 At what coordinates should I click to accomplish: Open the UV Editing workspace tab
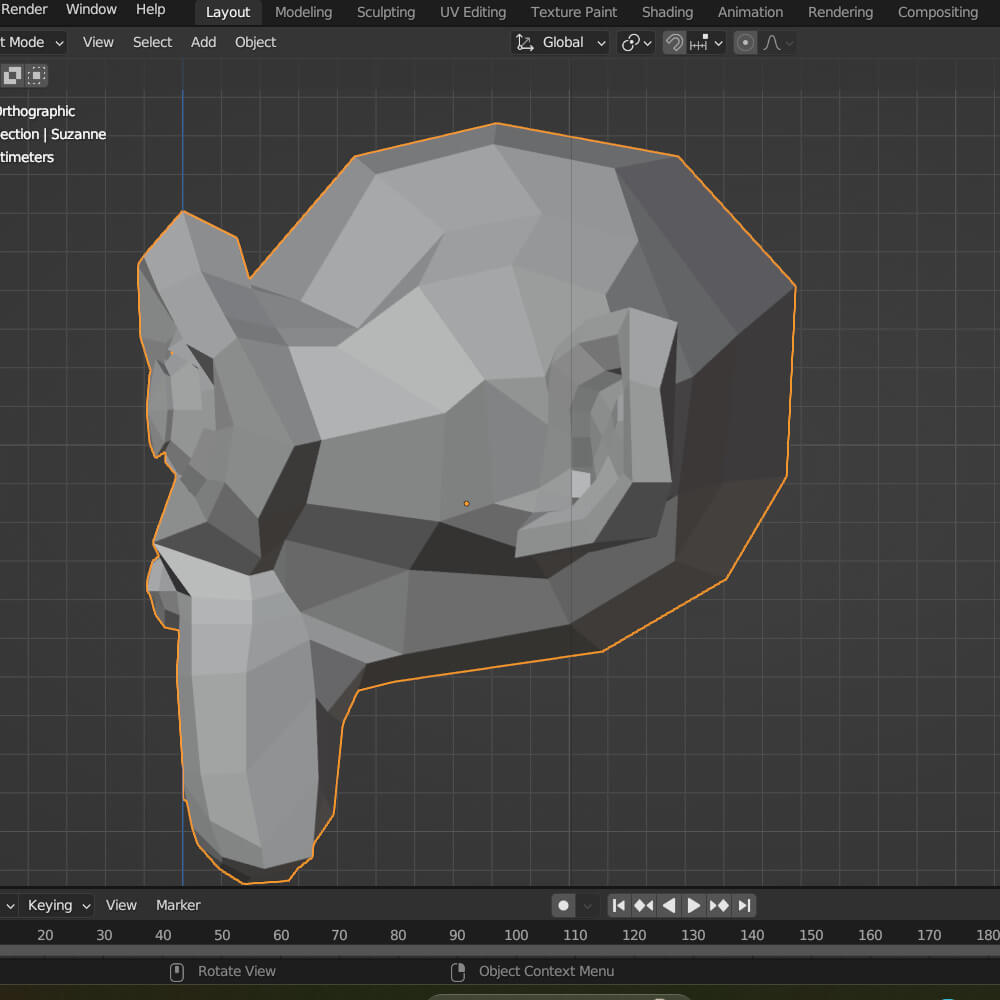[x=472, y=12]
